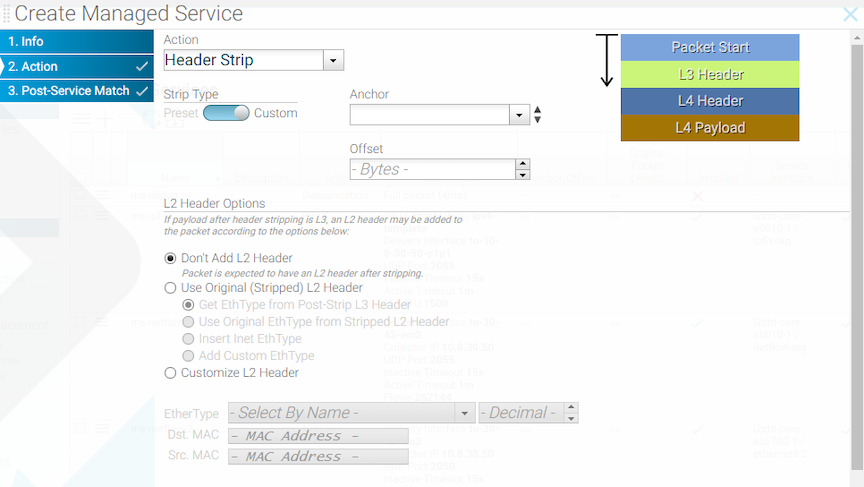Click the Anchor field up arrow
This screenshot has width=864, height=487.
point(538,110)
